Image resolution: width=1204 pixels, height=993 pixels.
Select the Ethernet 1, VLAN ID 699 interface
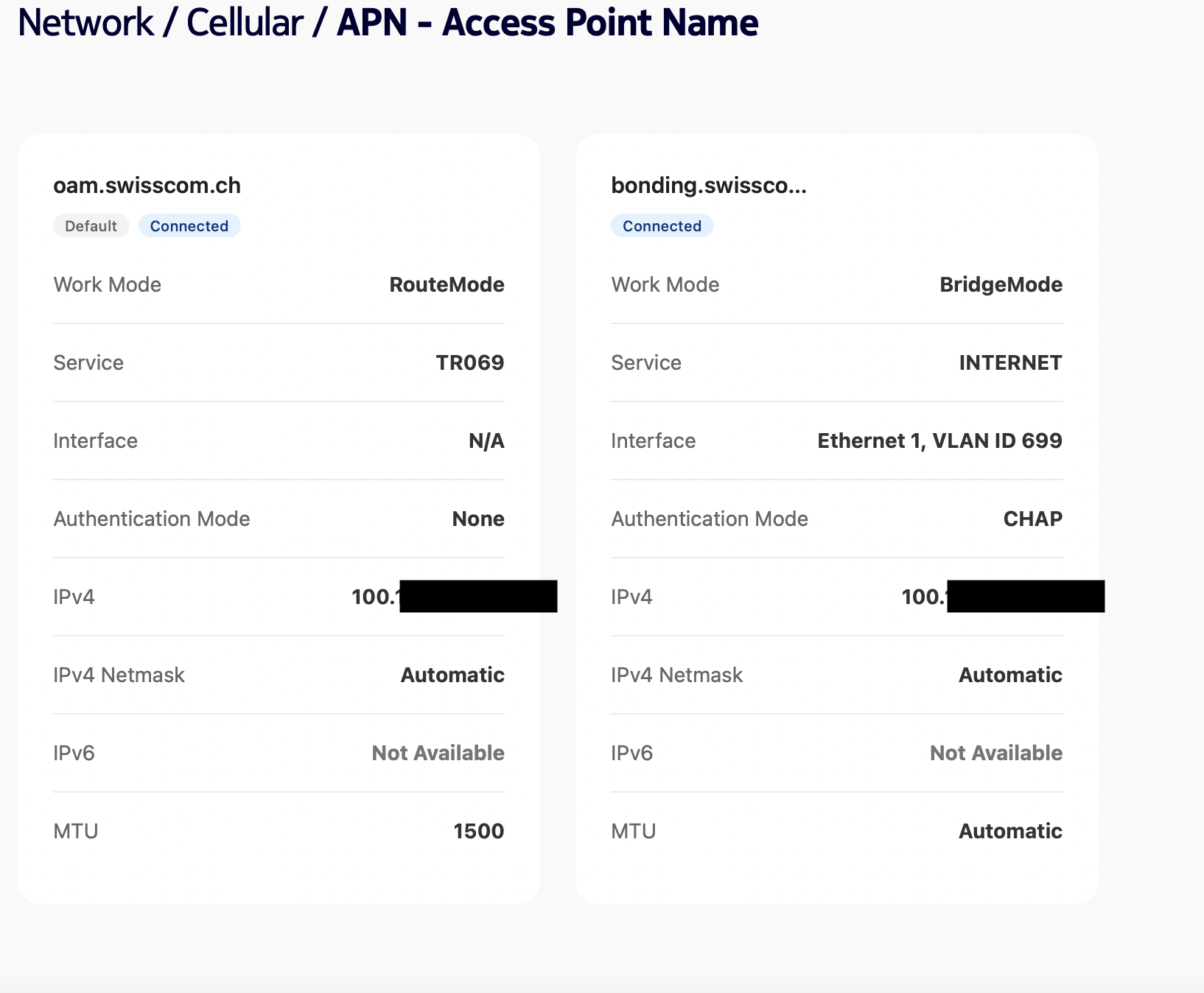coord(939,441)
